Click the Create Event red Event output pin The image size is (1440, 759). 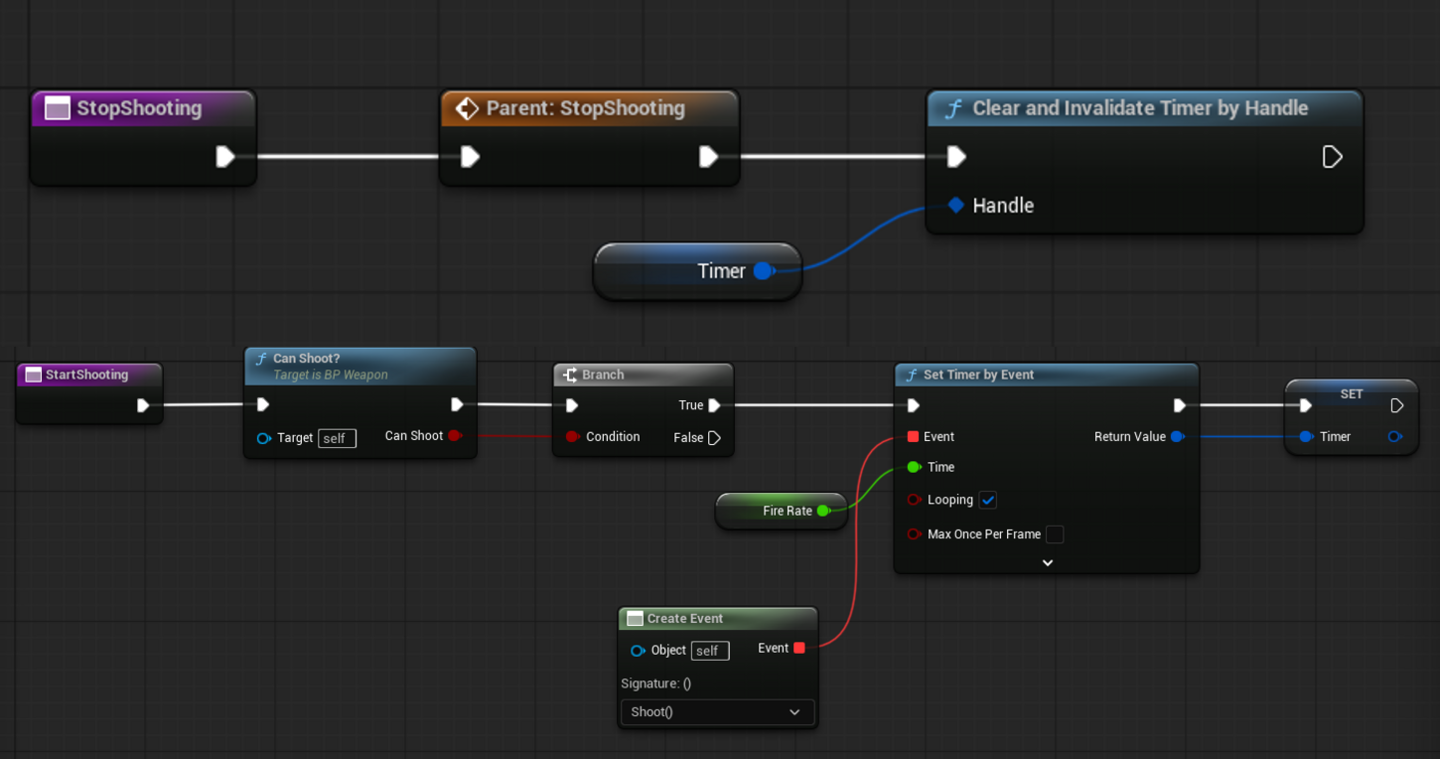[799, 648]
